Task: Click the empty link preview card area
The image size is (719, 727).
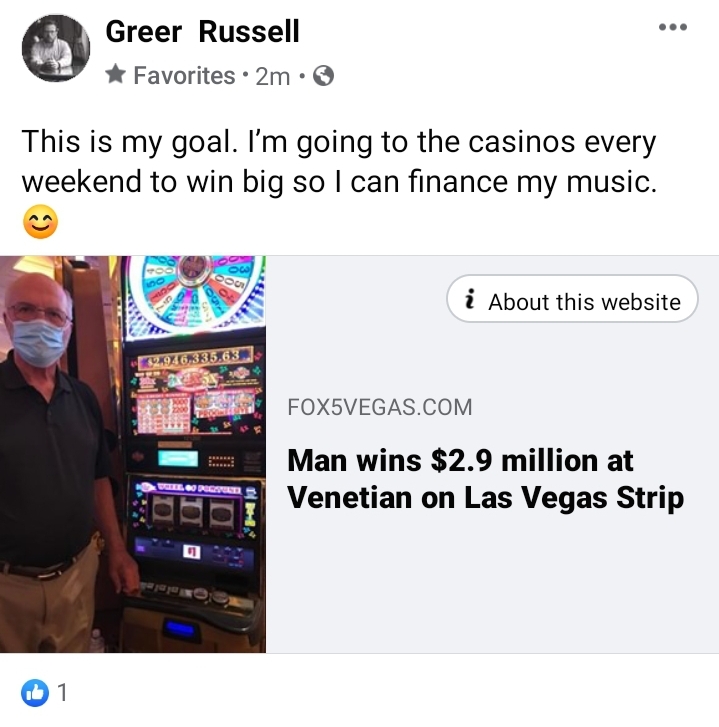Action: pyautogui.click(x=492, y=584)
